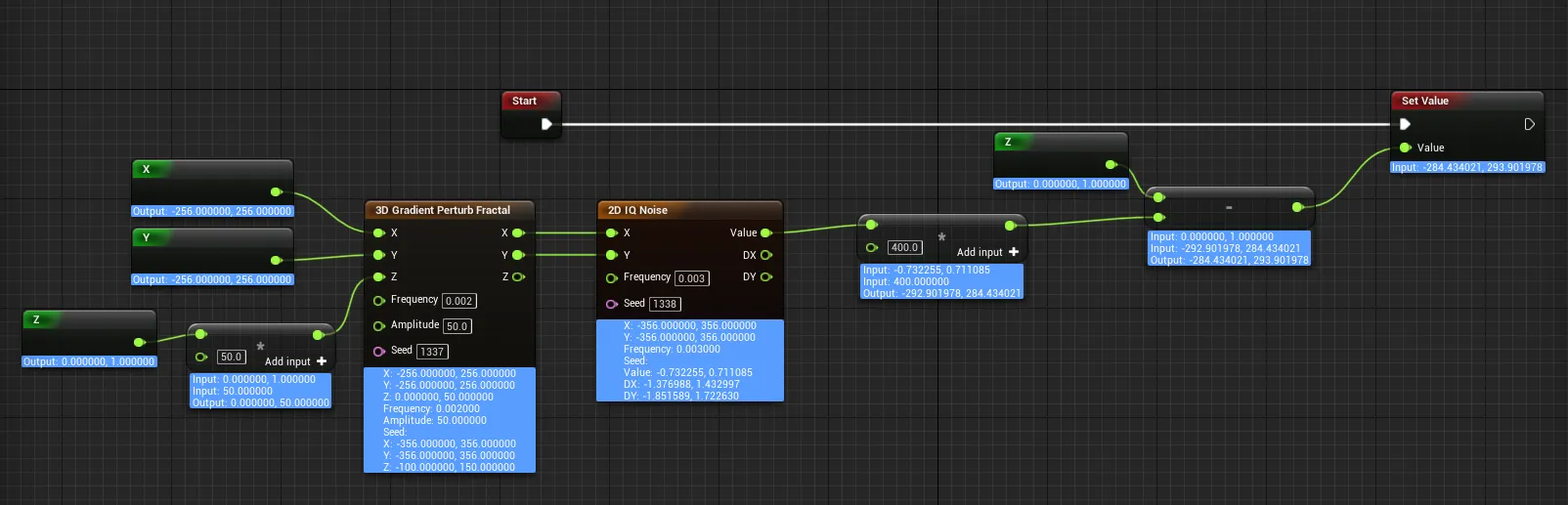
Task: Click Add input on the 400.0 multiply node
Action: click(x=987, y=252)
